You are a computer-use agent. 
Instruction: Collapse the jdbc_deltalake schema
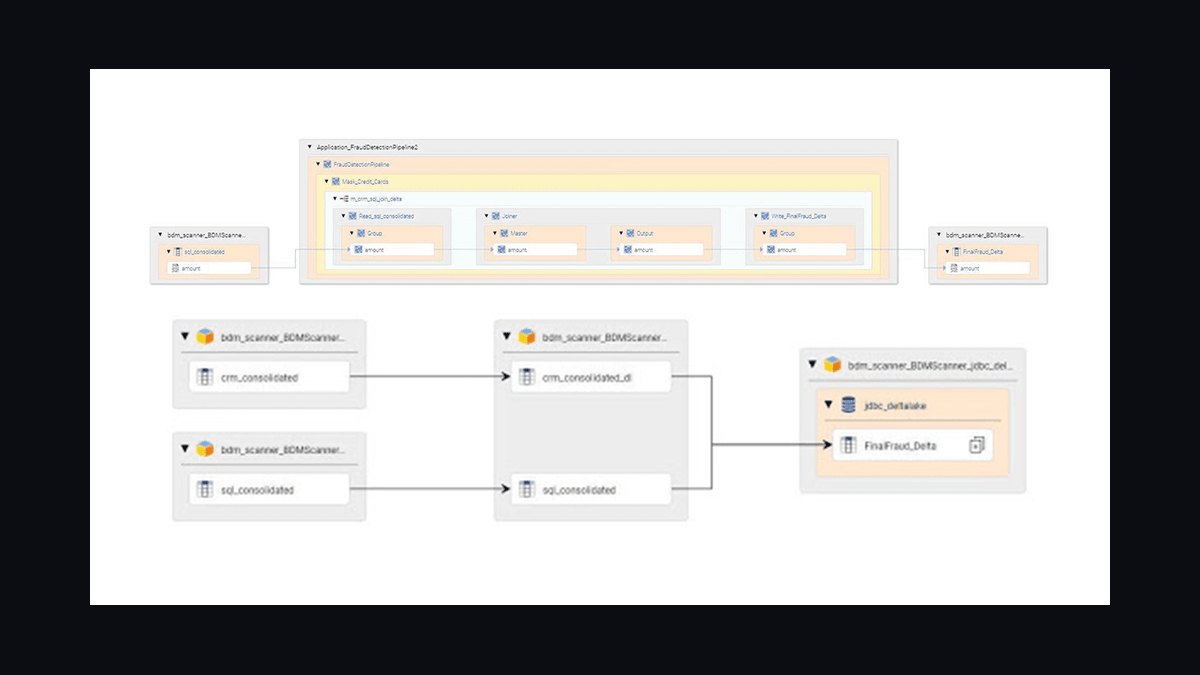[829, 404]
